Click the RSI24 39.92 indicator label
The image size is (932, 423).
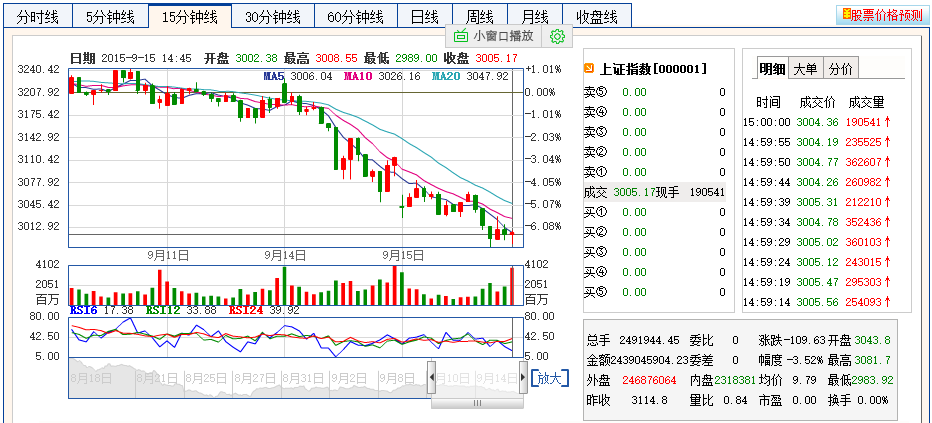tap(264, 310)
